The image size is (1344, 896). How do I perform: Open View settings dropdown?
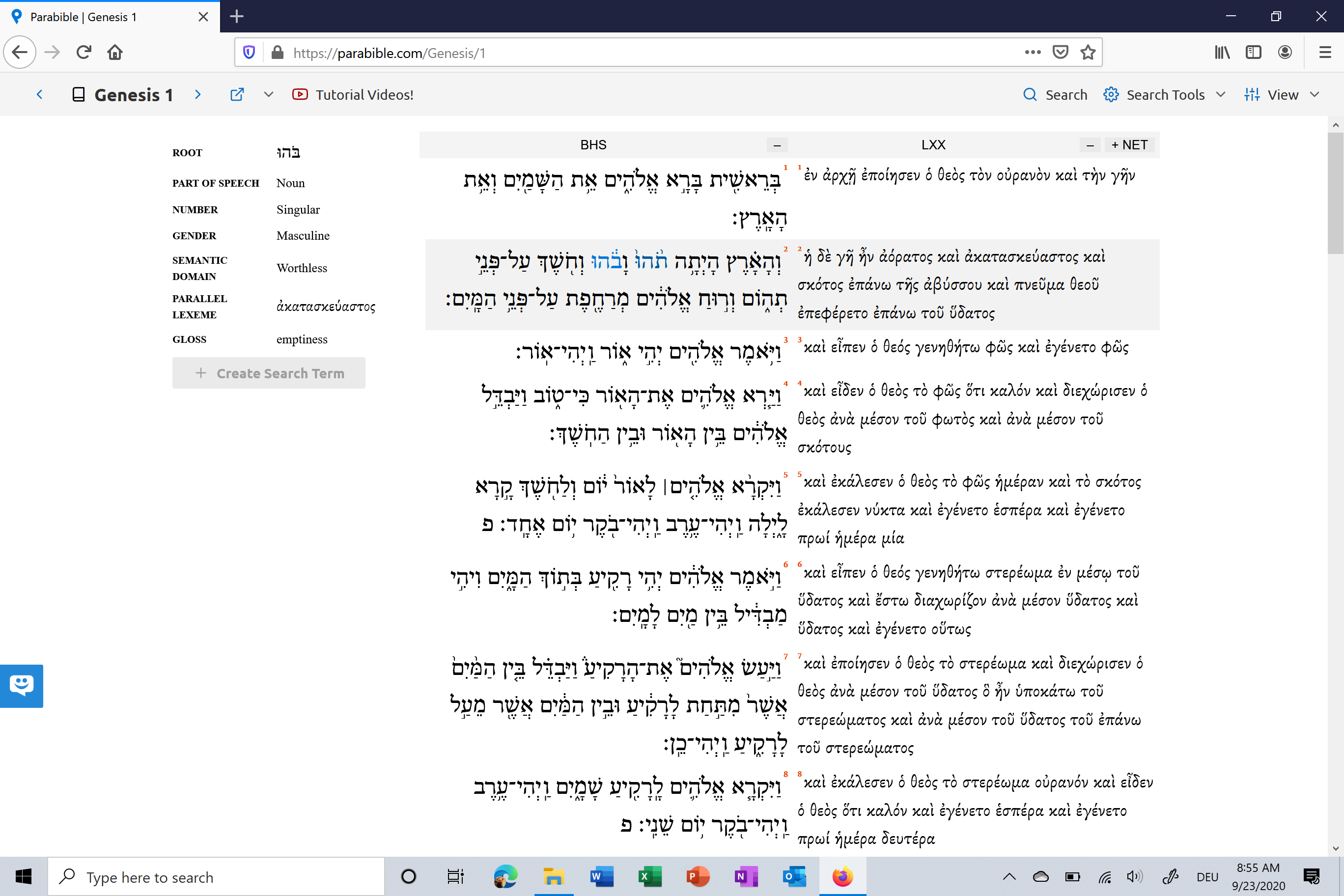(x=1281, y=94)
